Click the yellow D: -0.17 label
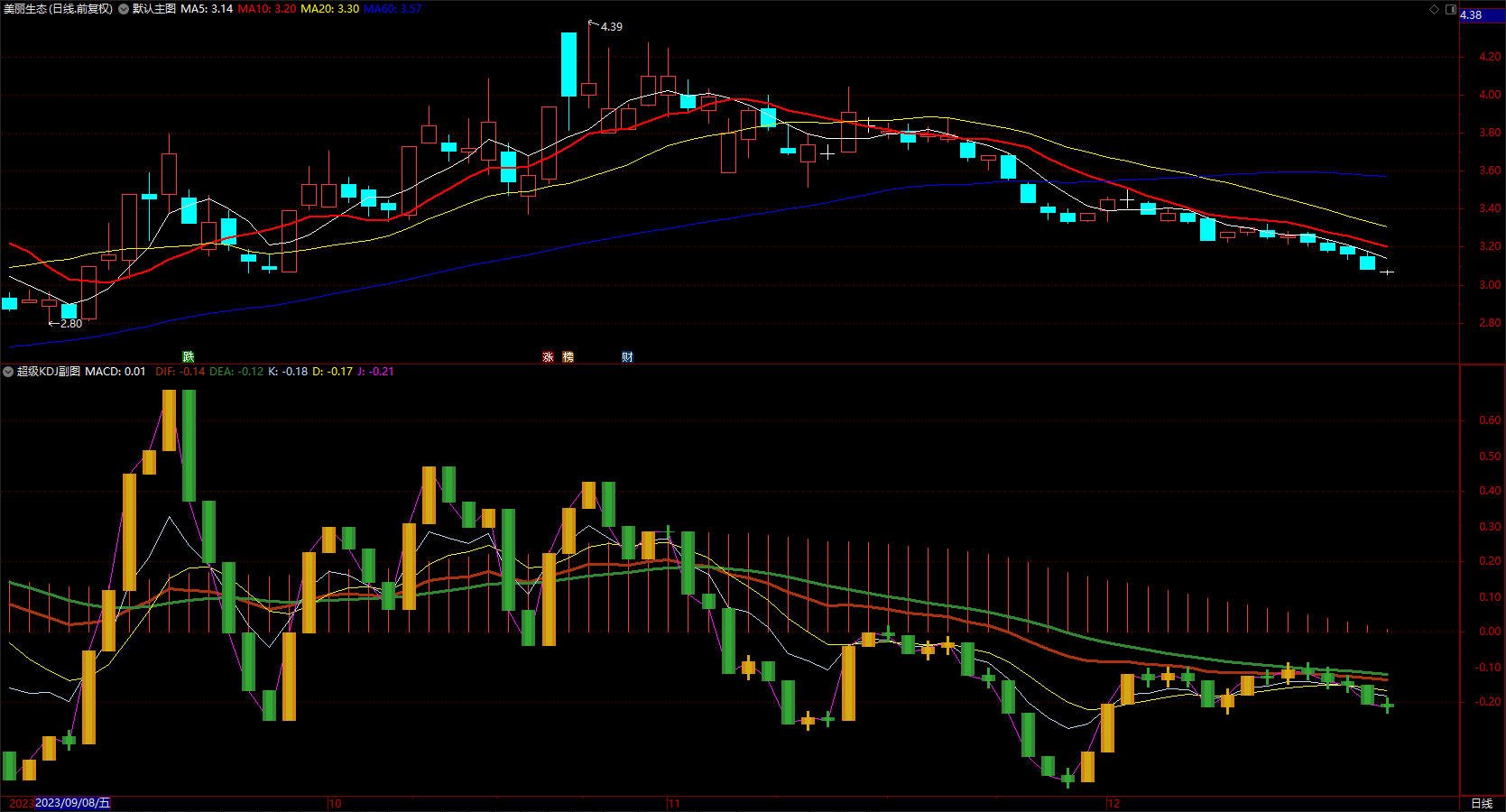The image size is (1506, 812). pos(333,372)
